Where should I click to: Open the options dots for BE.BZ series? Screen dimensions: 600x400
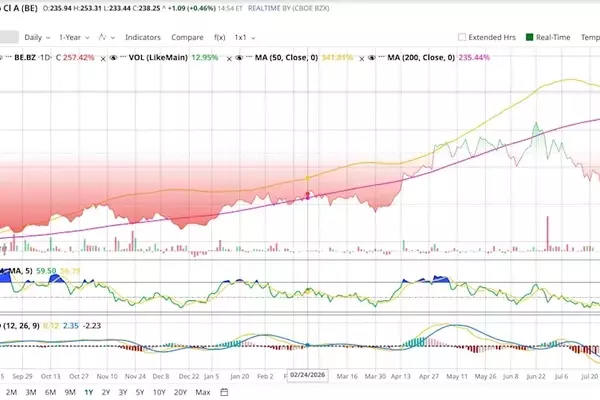[x=8, y=57]
